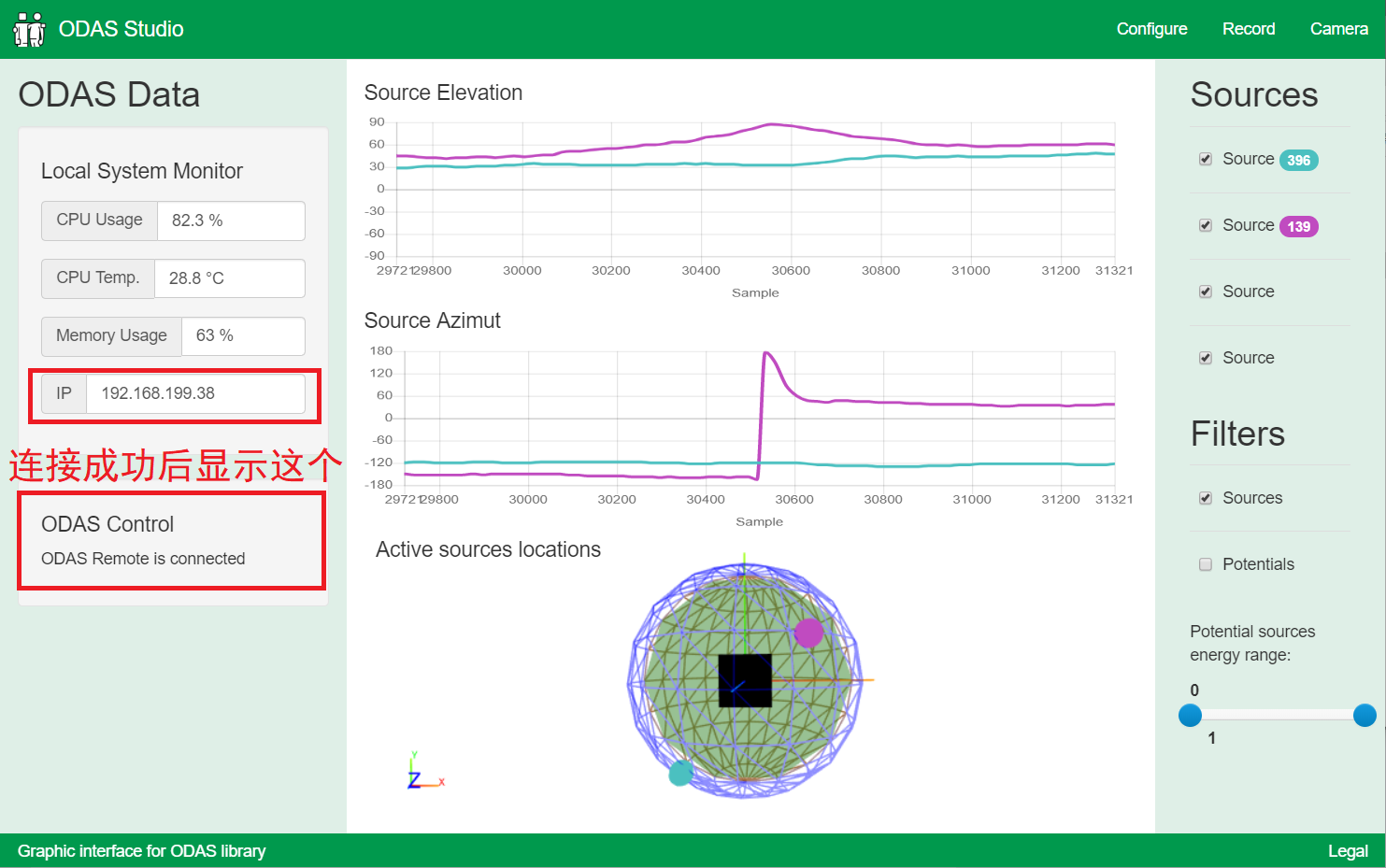
Task: Uncheck the first Source checkbox
Action: click(x=1206, y=159)
